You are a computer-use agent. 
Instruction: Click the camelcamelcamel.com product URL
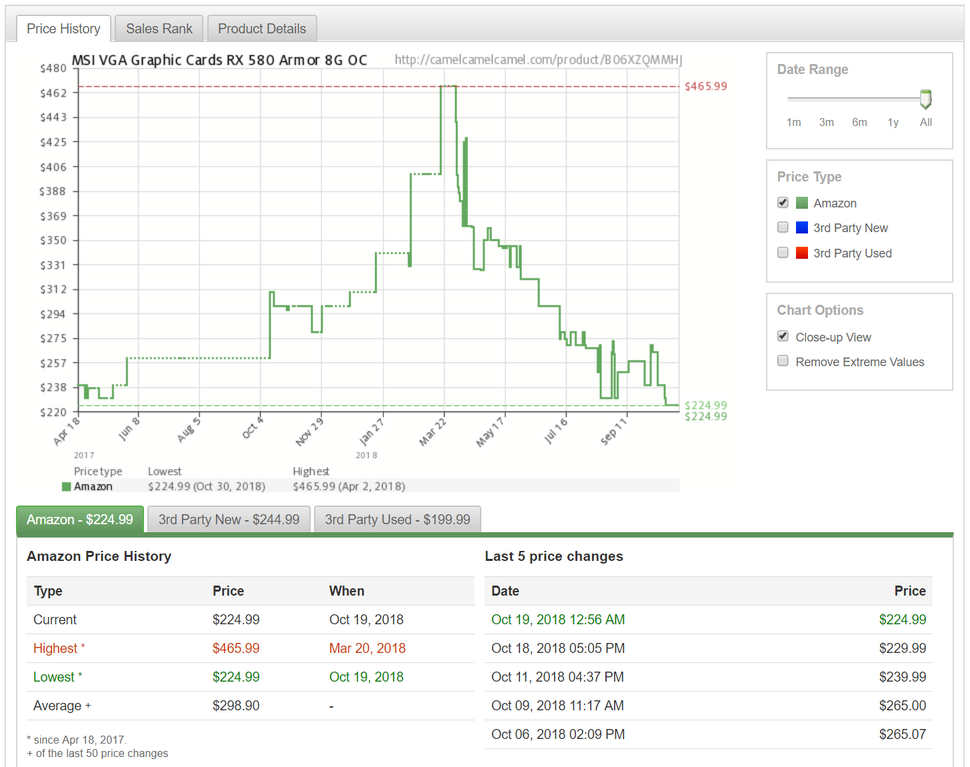click(x=538, y=60)
